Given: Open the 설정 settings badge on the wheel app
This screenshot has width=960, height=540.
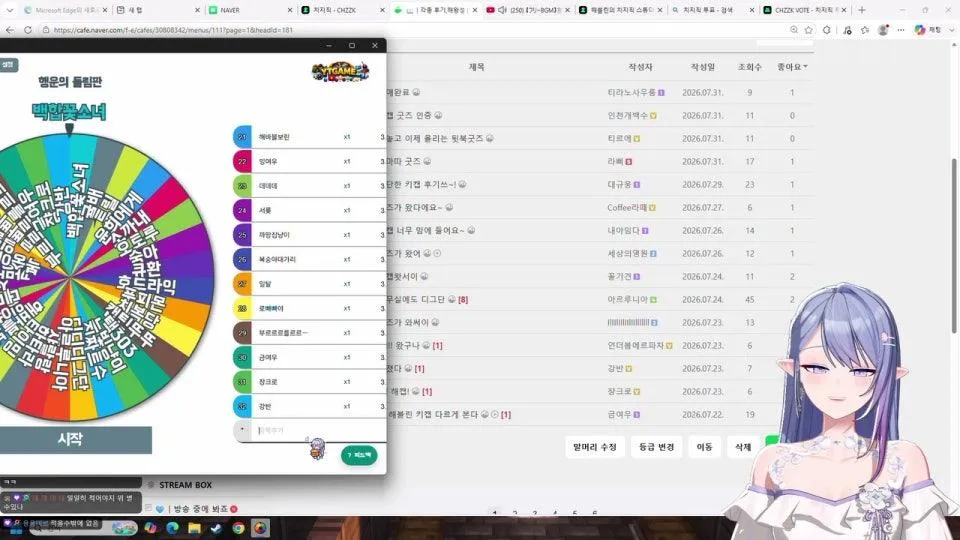Looking at the screenshot, I should point(8,65).
